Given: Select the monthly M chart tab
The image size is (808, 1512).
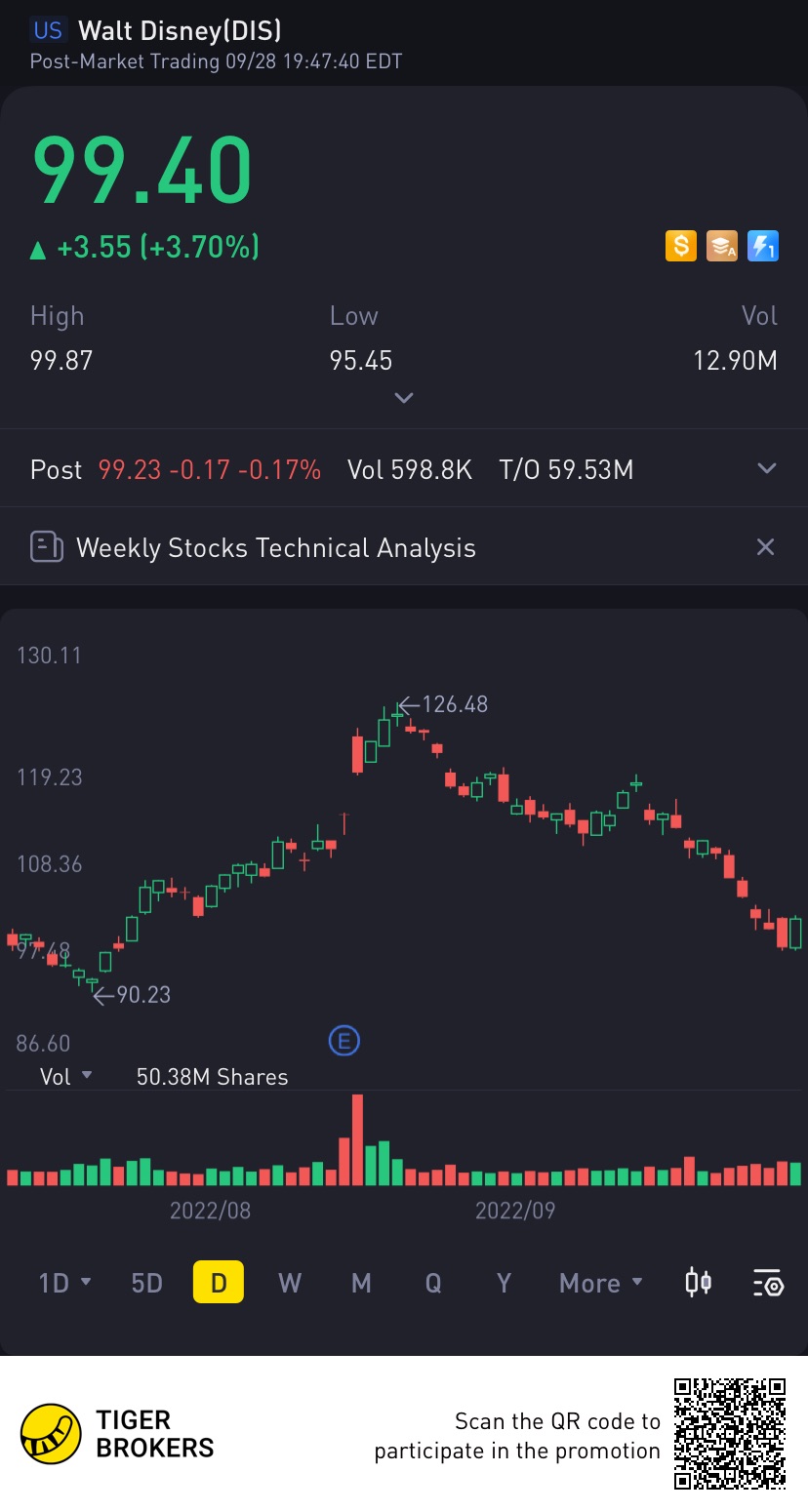Looking at the screenshot, I should point(361,1283).
